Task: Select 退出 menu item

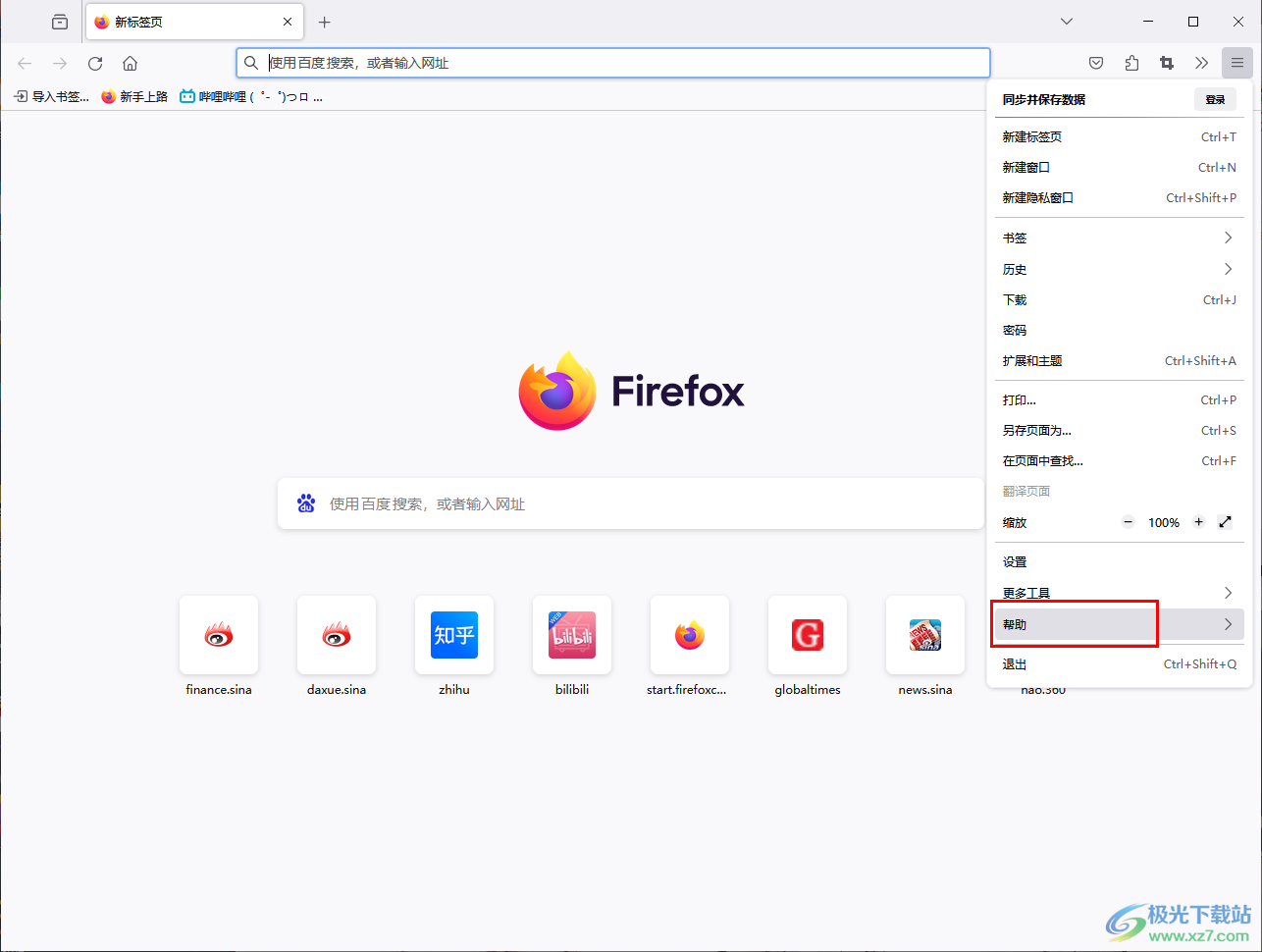Action: click(1119, 664)
